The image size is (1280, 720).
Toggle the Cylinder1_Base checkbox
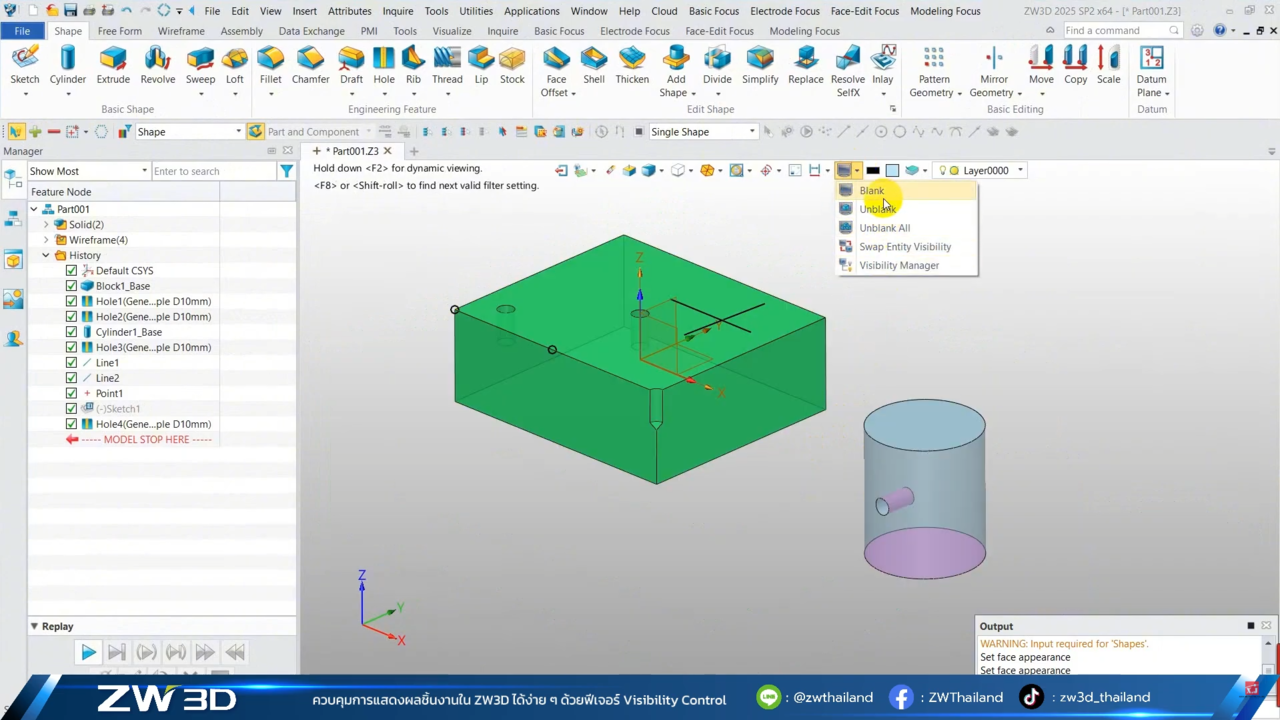(71, 332)
